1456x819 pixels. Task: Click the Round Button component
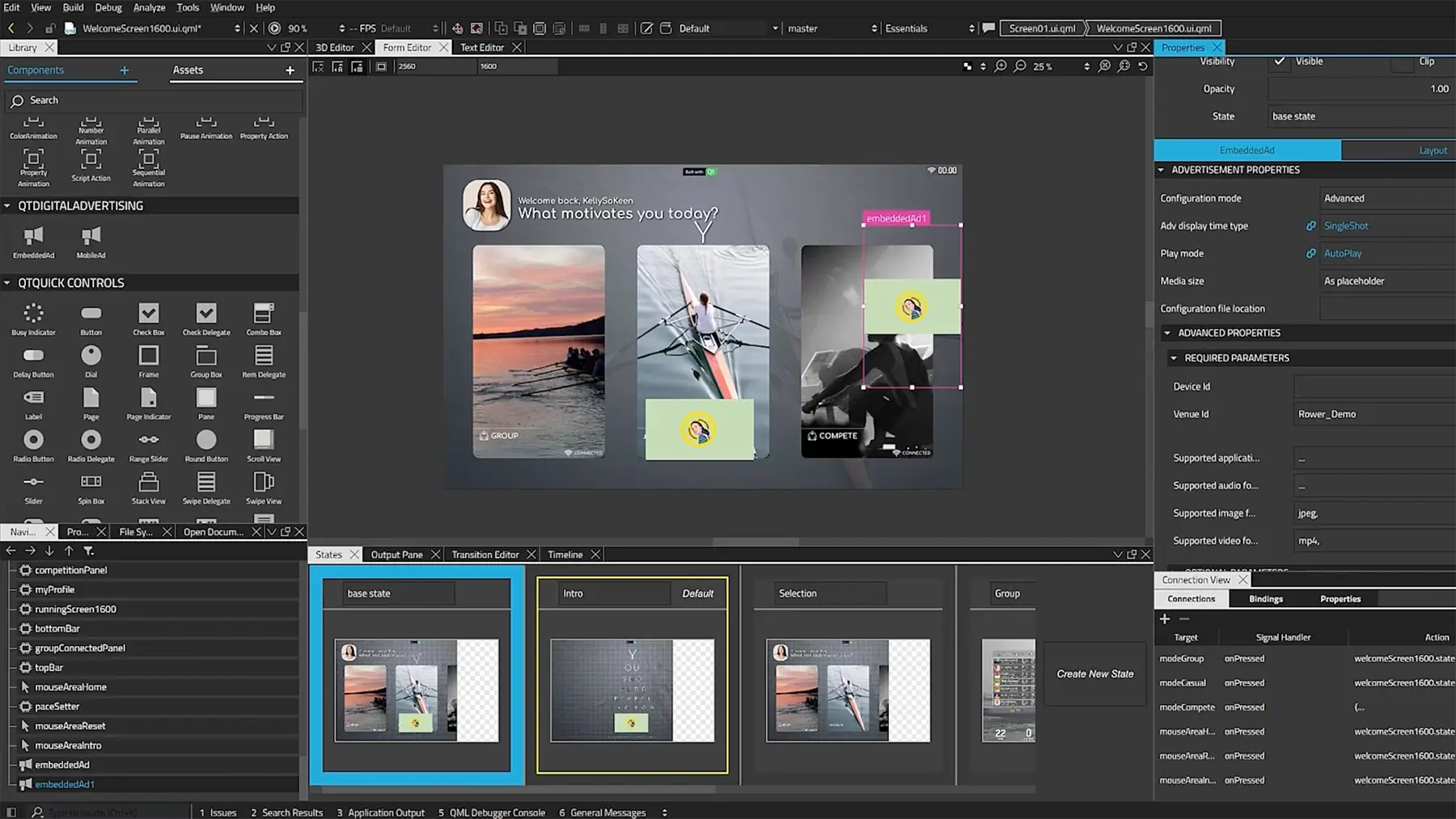(206, 440)
